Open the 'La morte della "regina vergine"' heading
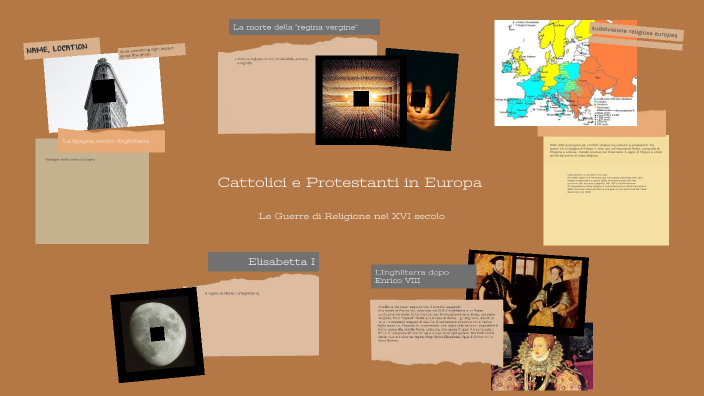The image size is (704, 396). [304, 27]
